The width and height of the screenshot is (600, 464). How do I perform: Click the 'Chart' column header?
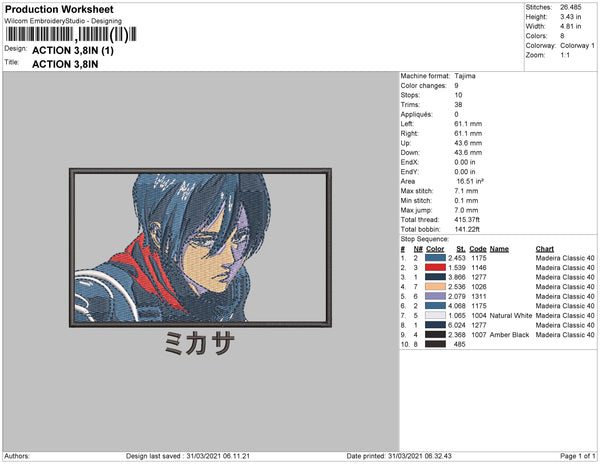545,249
